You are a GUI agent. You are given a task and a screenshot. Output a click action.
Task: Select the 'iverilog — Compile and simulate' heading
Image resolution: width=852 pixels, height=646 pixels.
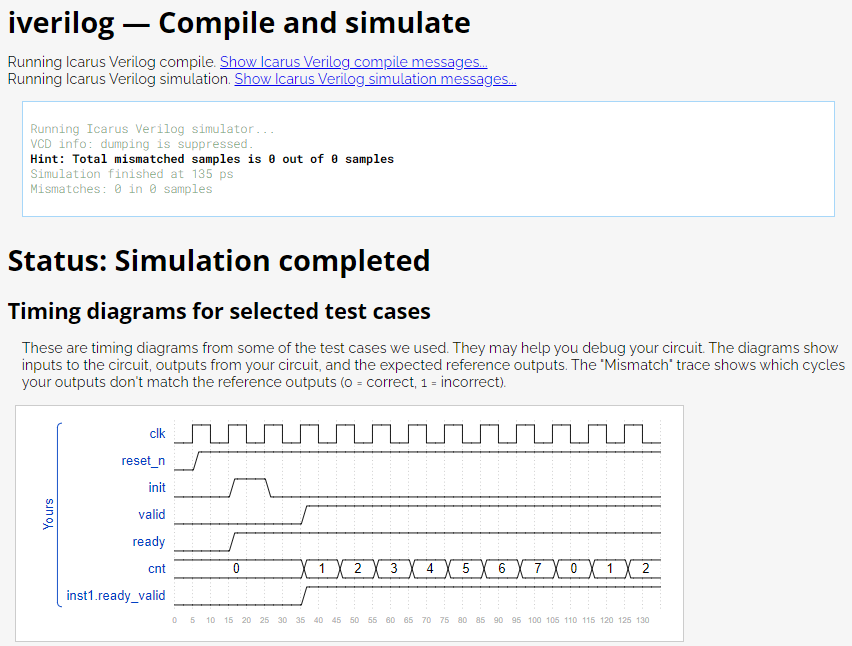[239, 23]
